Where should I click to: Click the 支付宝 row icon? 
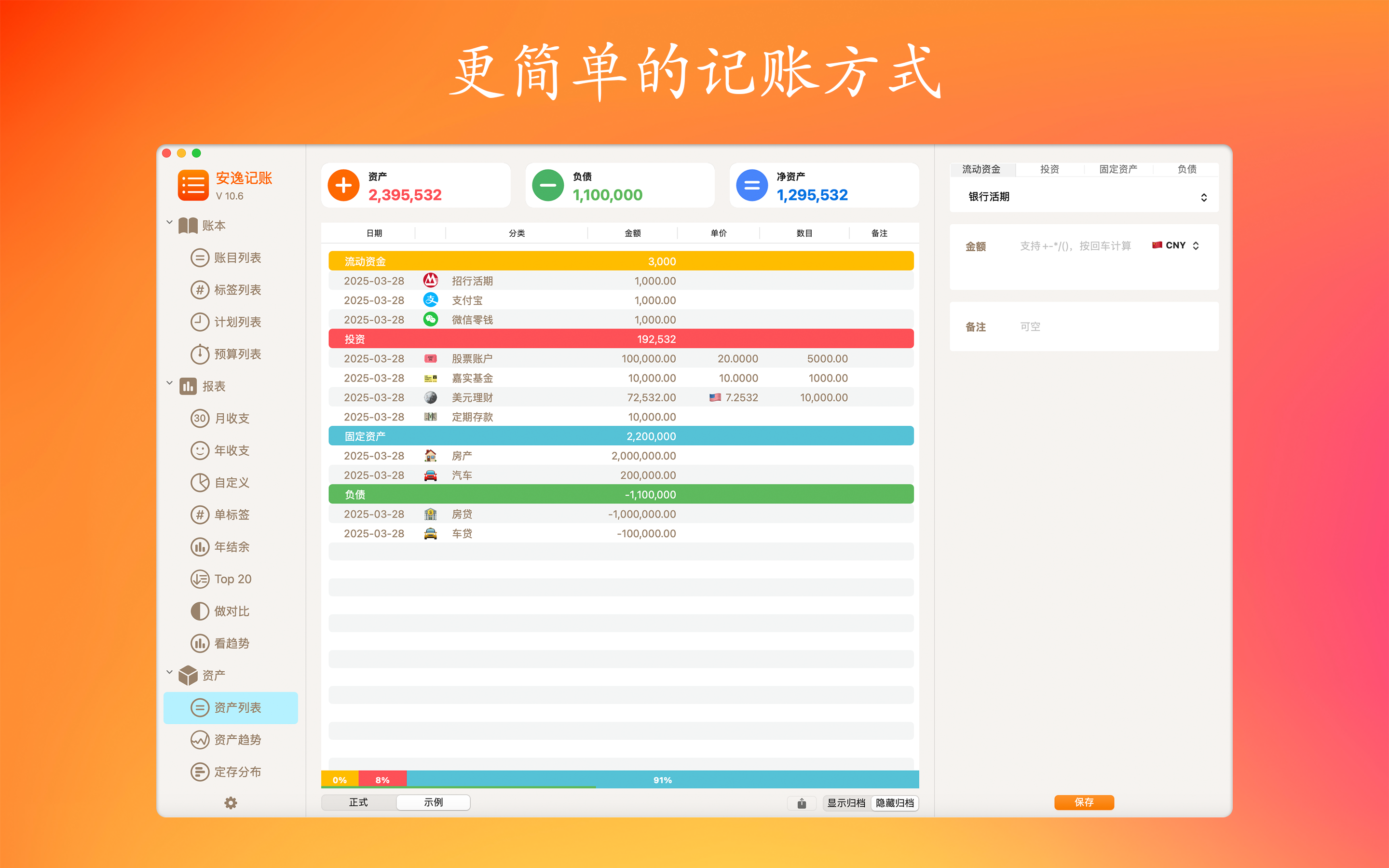(x=431, y=300)
